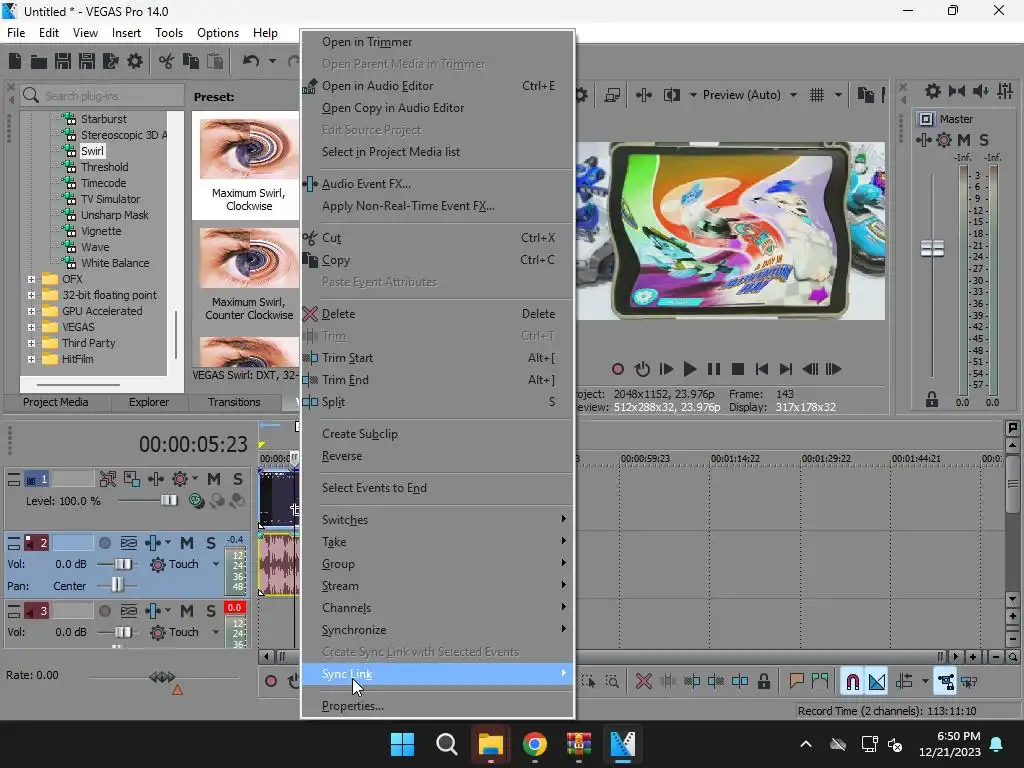Expand the GPU Accelerated folder
Image resolution: width=1024 pixels, height=768 pixels.
tap(31, 311)
